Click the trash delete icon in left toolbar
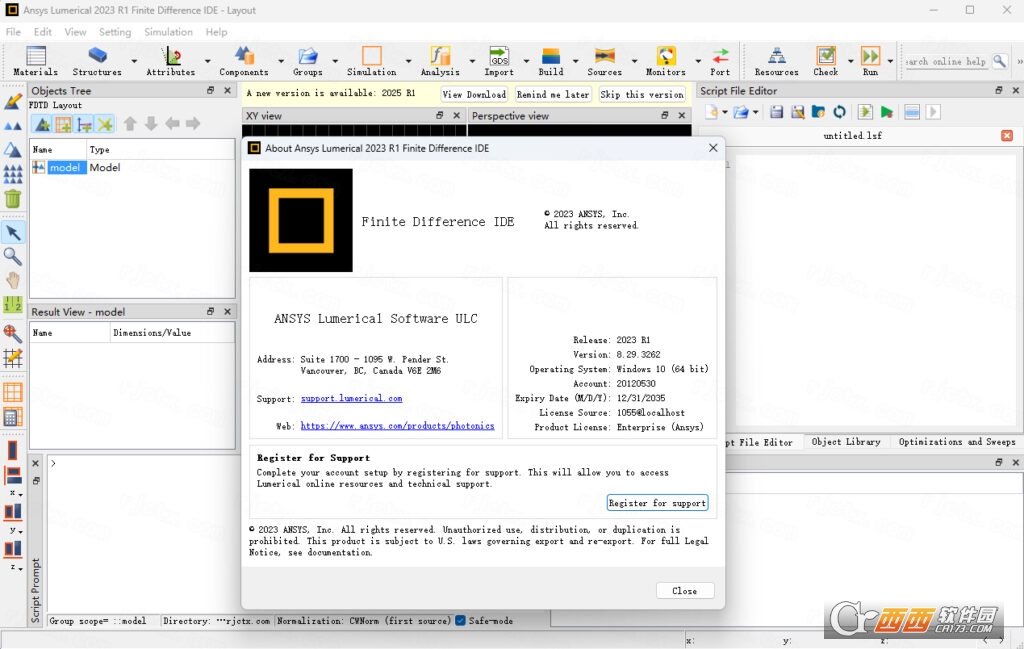Image resolution: width=1024 pixels, height=649 pixels. coord(12,198)
